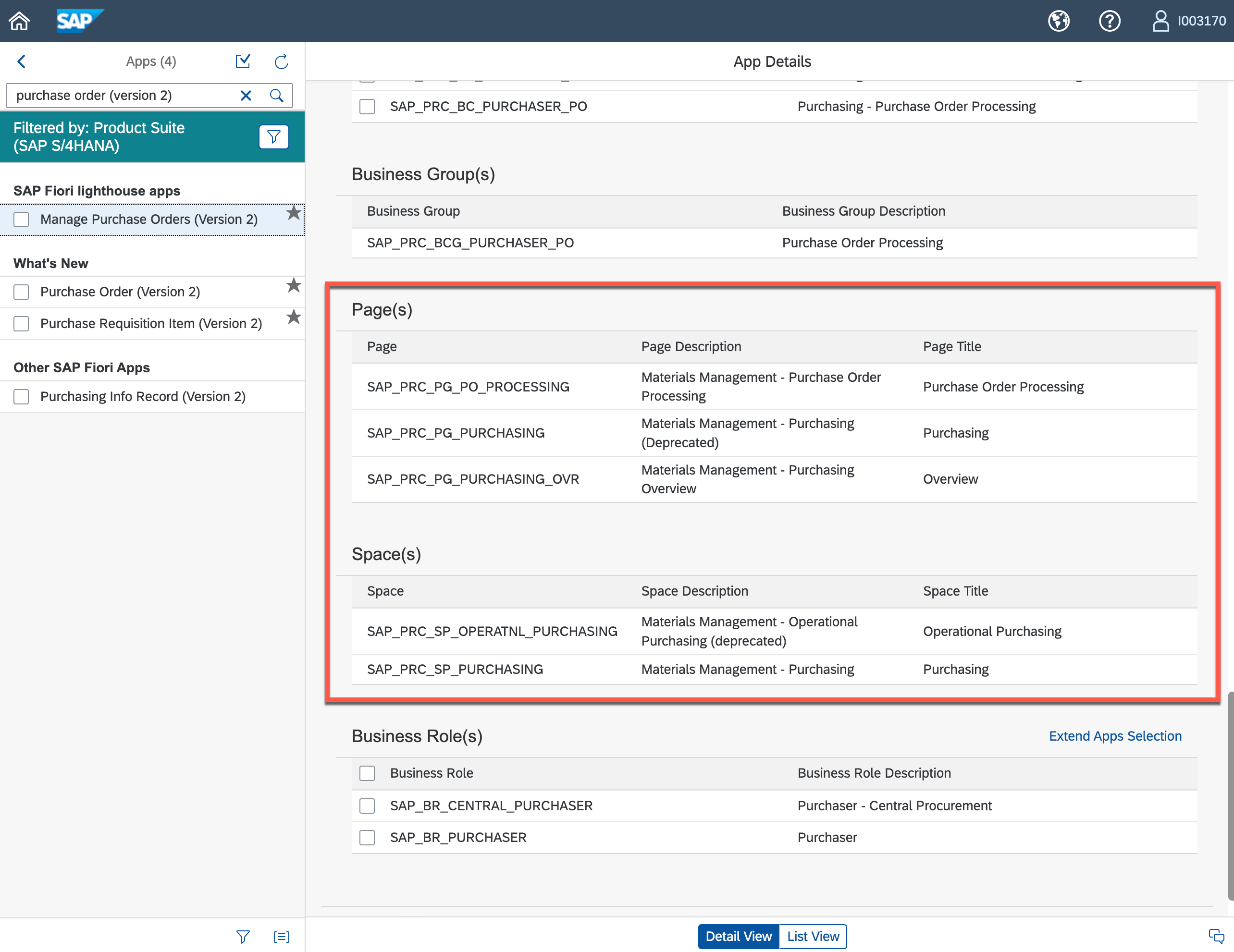The image size is (1234, 952).
Task: Open the filter icon in the Product Suite banner
Action: pyautogui.click(x=273, y=136)
